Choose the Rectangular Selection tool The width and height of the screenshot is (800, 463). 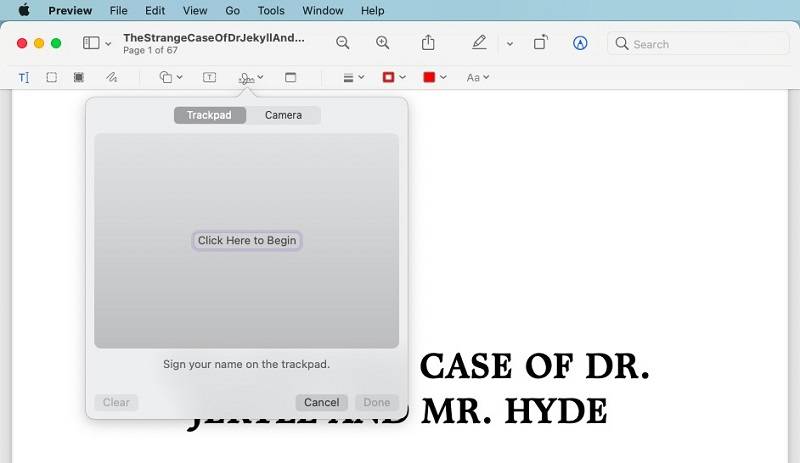[x=52, y=77]
